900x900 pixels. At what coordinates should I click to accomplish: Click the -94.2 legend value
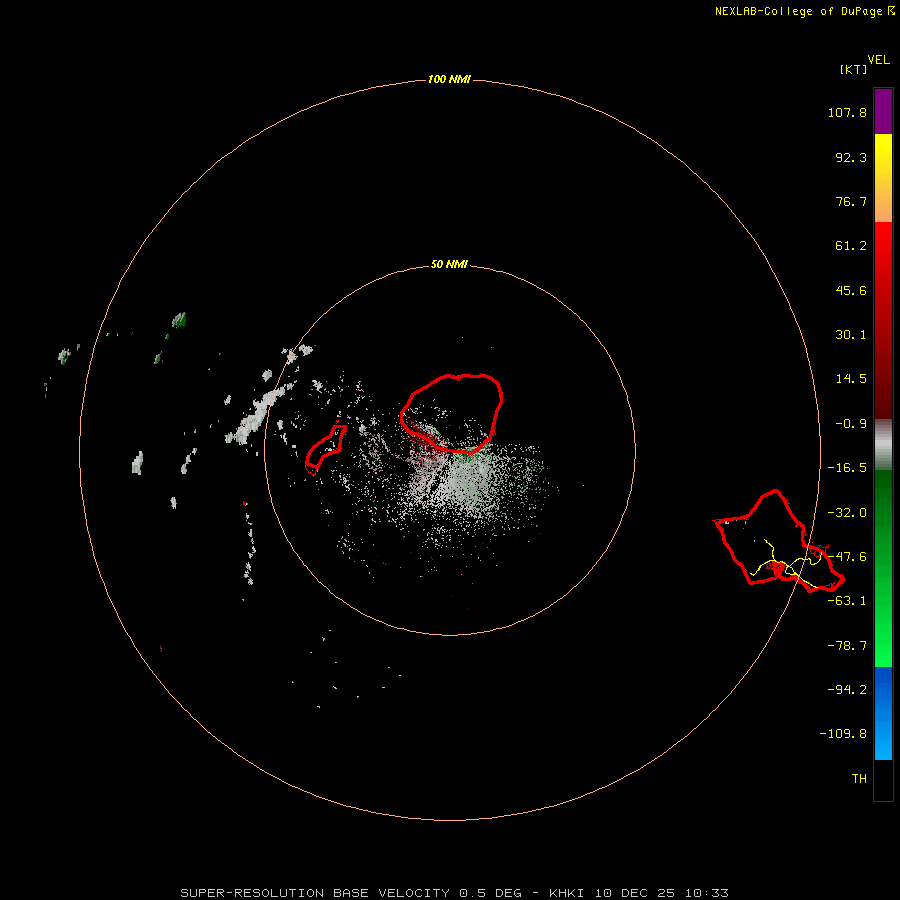pos(847,690)
